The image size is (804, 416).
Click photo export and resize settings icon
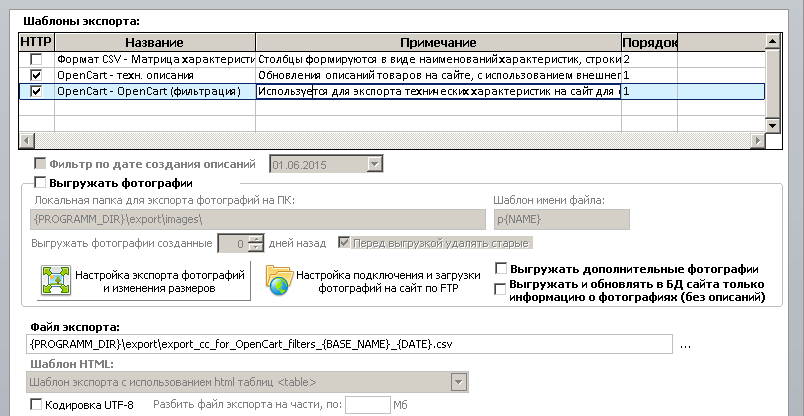(x=56, y=281)
